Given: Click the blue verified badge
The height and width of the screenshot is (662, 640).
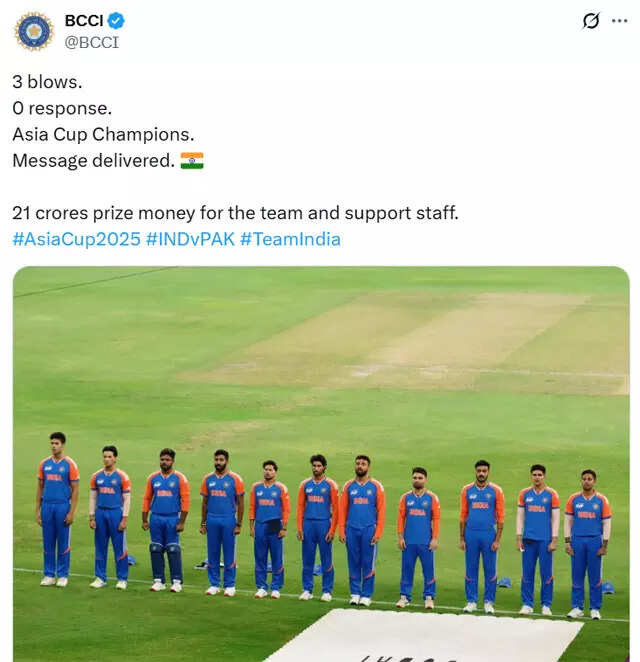Looking at the screenshot, I should pyautogui.click(x=116, y=21).
